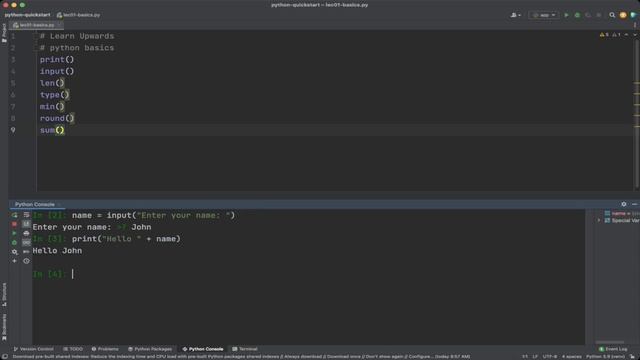Image resolution: width=640 pixels, height=360 pixels.
Task: Expand the Special Variables node in the variables pane
Action: [x=599, y=220]
